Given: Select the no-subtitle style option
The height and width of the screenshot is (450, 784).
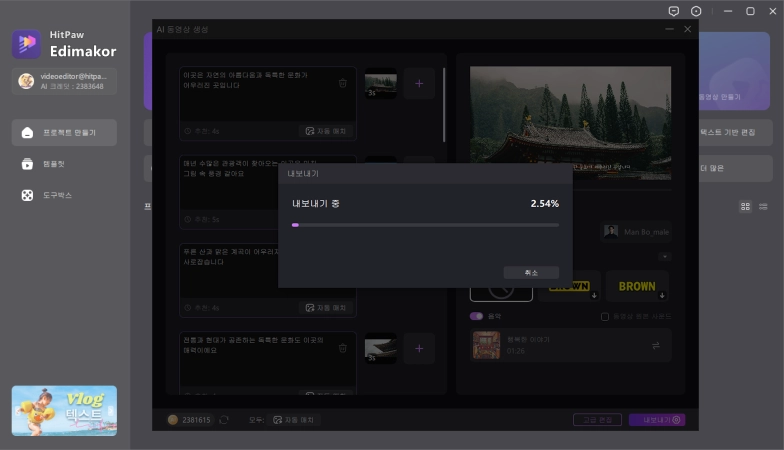Looking at the screenshot, I should tap(501, 292).
